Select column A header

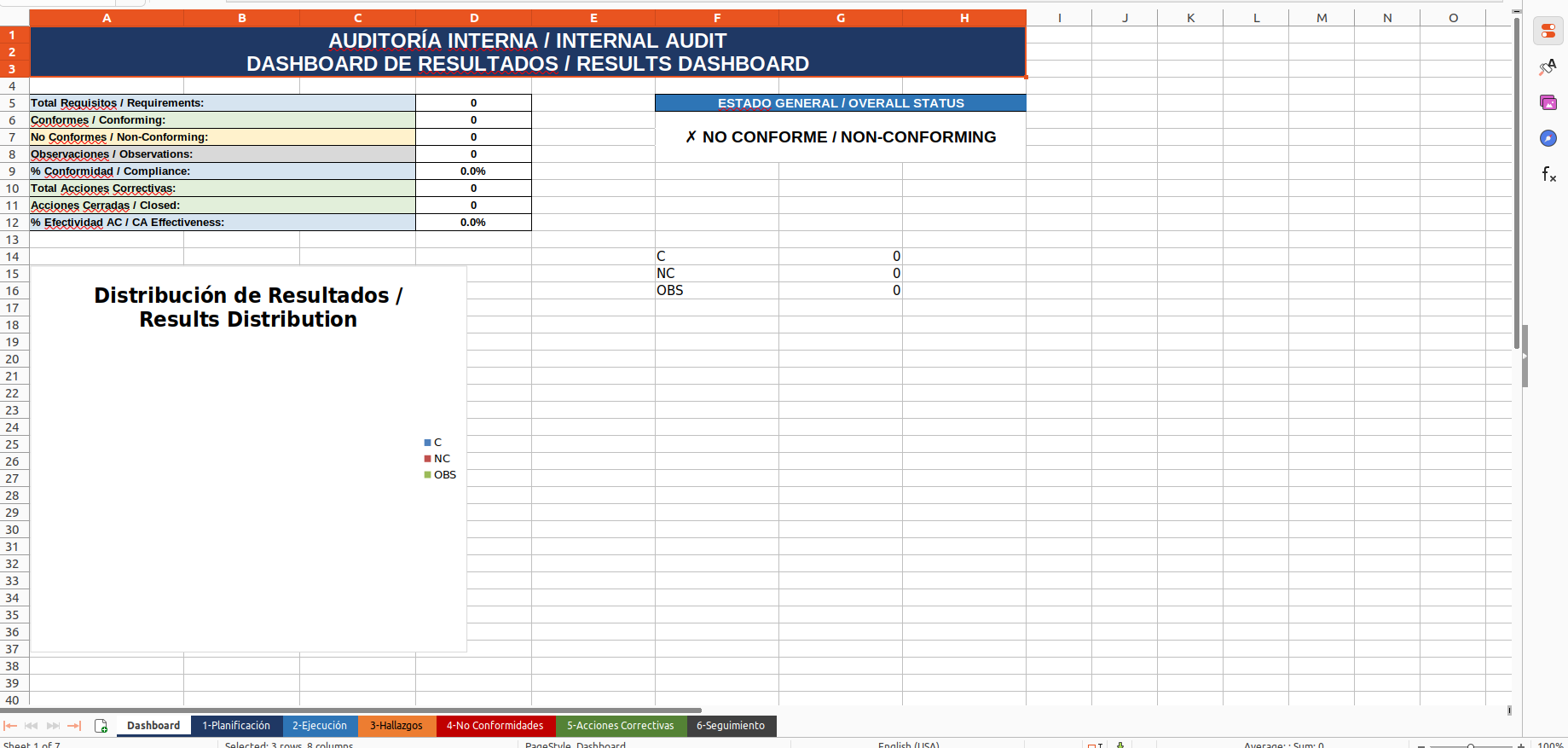tap(107, 18)
